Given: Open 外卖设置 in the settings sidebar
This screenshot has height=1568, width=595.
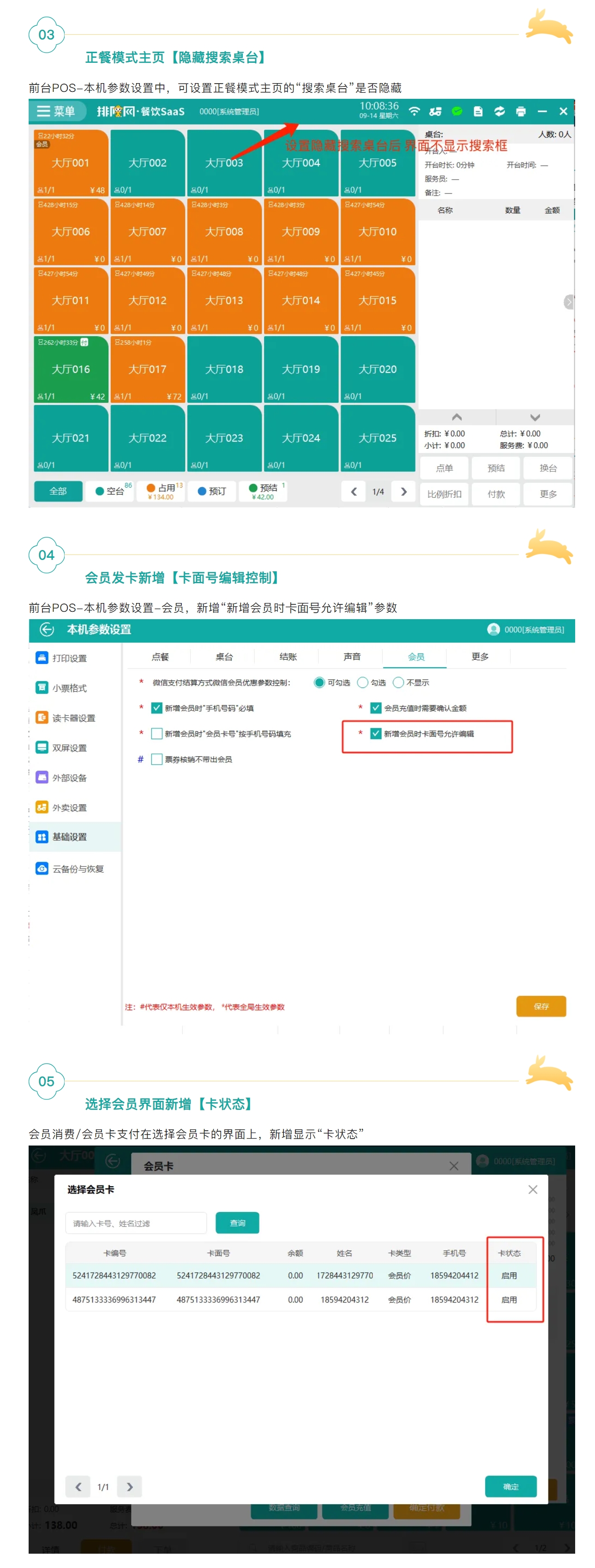Looking at the screenshot, I should pos(61,807).
